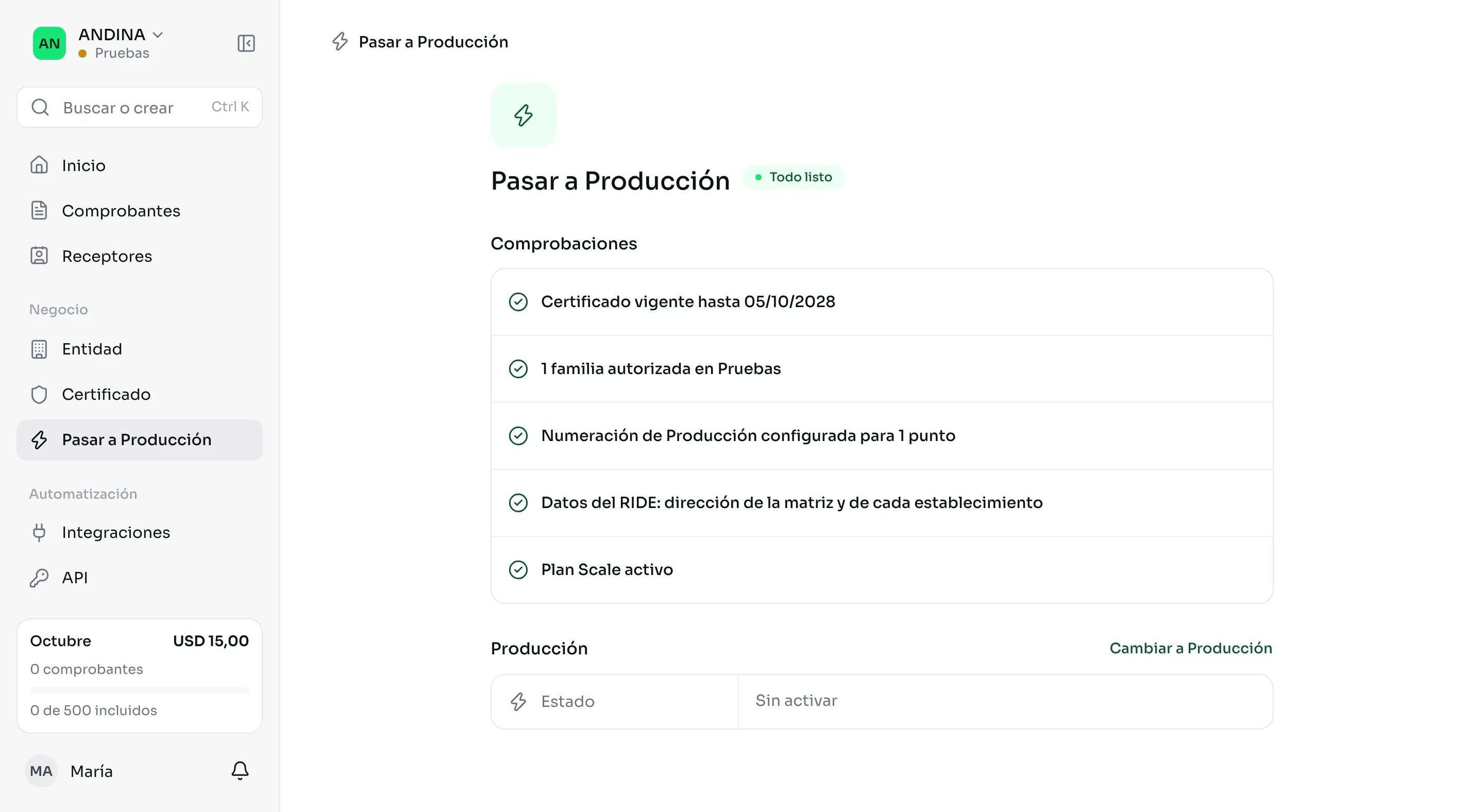The image size is (1484, 812).
Task: Open the ANDINA organization switcher chevron
Action: tap(158, 35)
